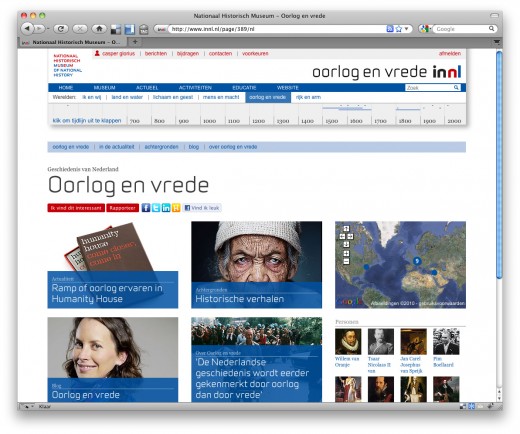Click afmelden to log out
Screen dimensions: 520x434
tap(450, 54)
